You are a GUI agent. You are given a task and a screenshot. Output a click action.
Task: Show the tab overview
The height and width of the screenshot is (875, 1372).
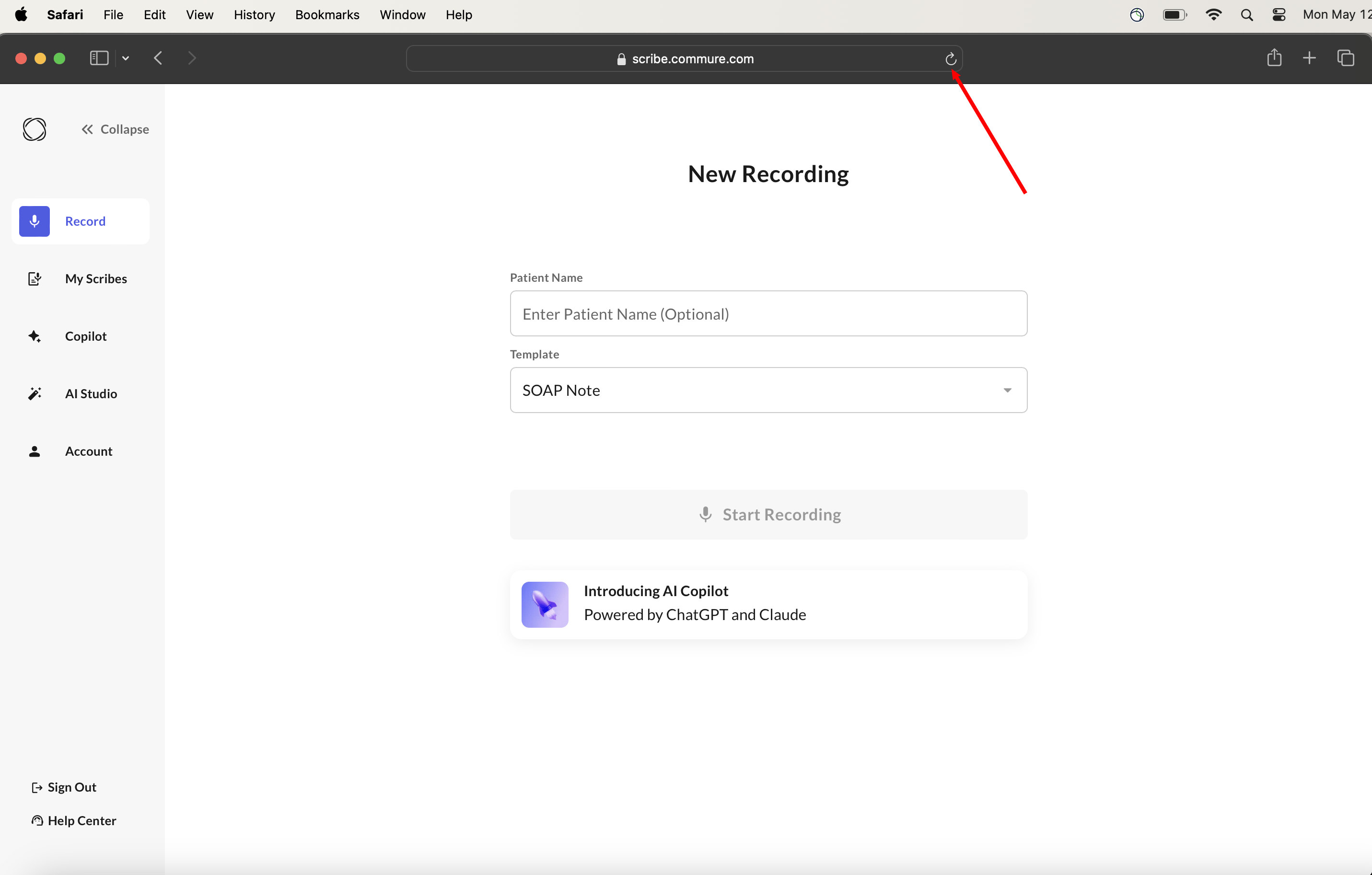tap(1346, 58)
